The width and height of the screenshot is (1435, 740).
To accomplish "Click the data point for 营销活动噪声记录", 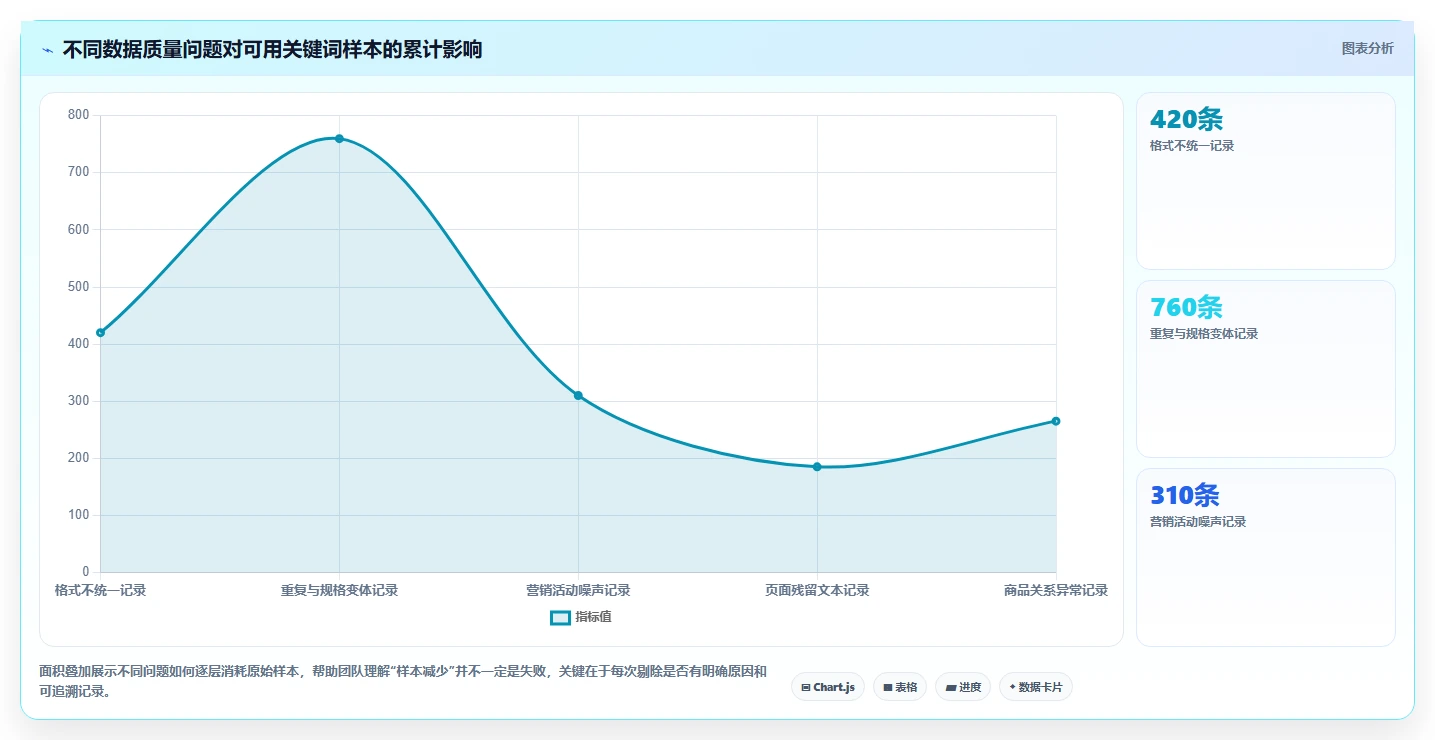I will 578,395.
